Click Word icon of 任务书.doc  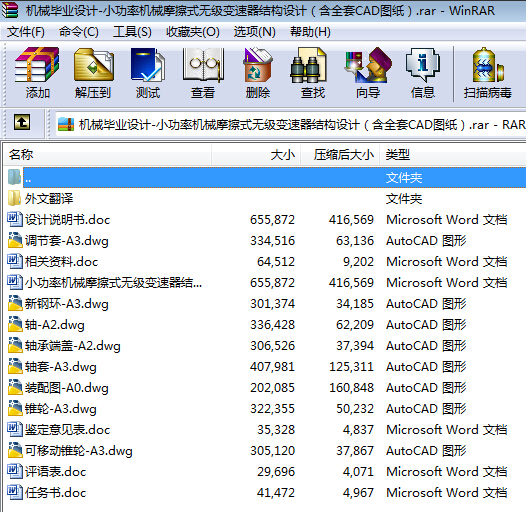coord(14,492)
